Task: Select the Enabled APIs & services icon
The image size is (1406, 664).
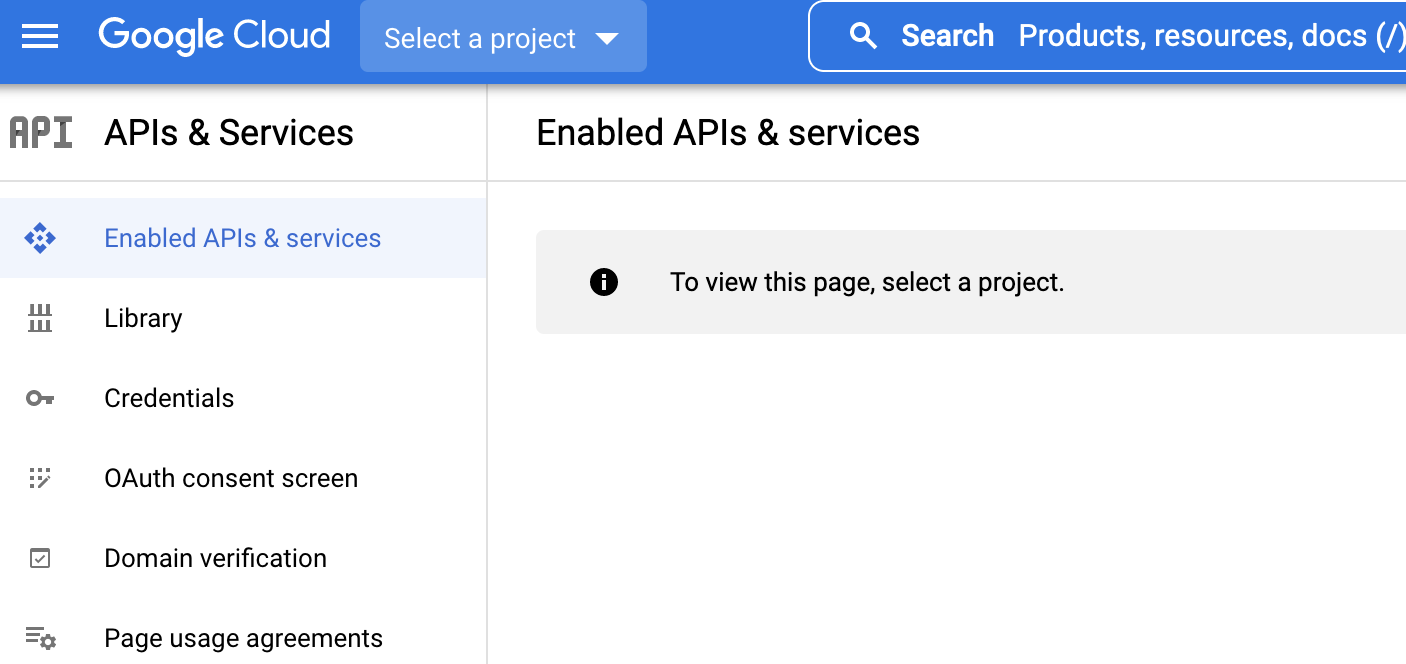Action: [x=40, y=238]
